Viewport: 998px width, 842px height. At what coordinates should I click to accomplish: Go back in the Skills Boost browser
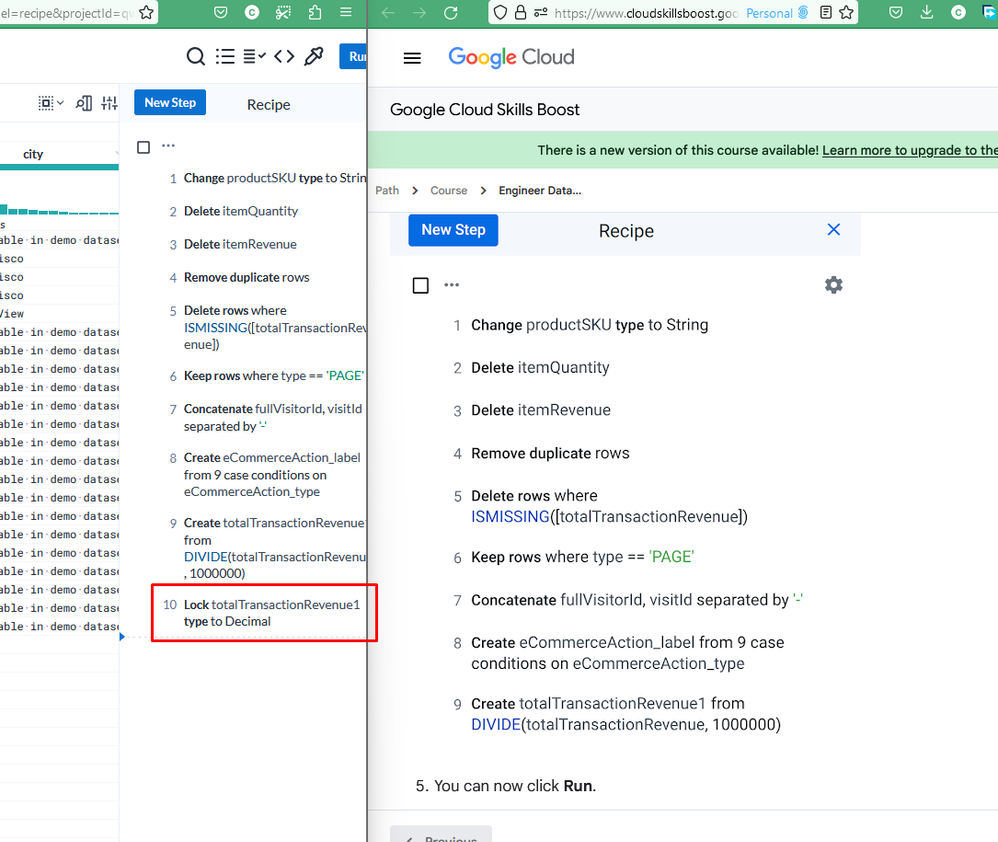388,13
